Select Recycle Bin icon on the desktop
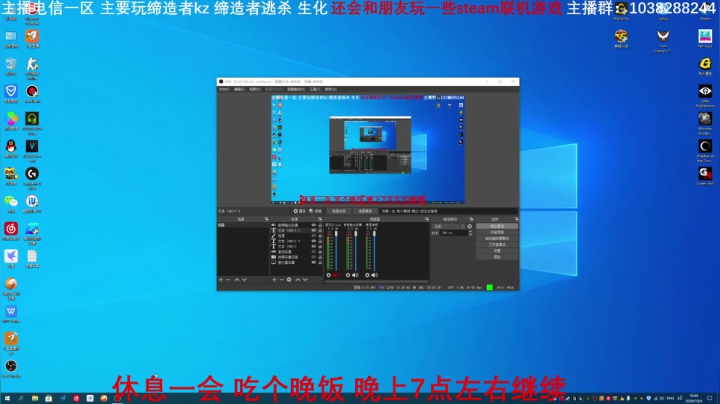The height and width of the screenshot is (404, 720). point(11,67)
